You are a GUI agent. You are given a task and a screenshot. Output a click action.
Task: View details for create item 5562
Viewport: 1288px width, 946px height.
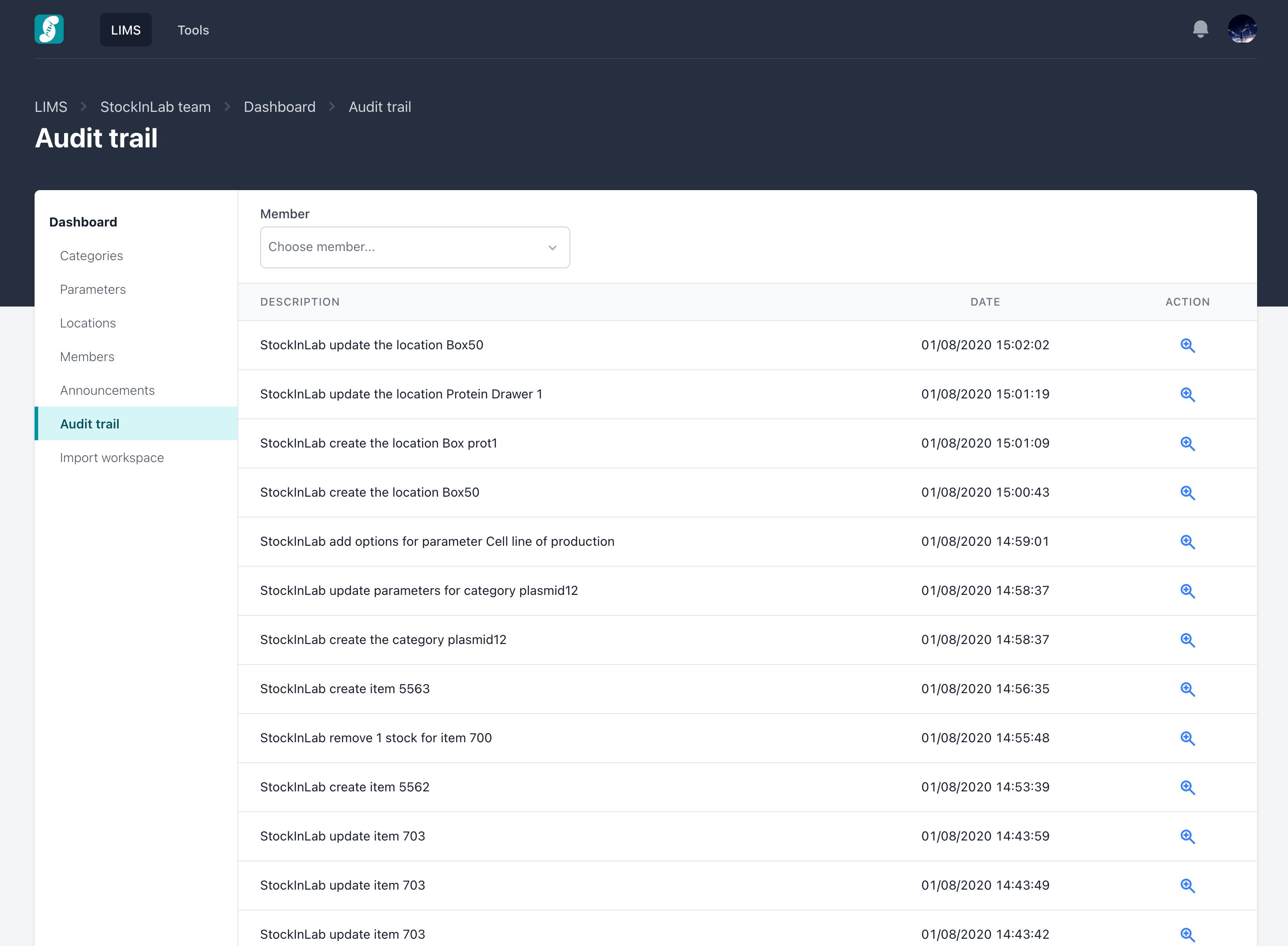1187,787
